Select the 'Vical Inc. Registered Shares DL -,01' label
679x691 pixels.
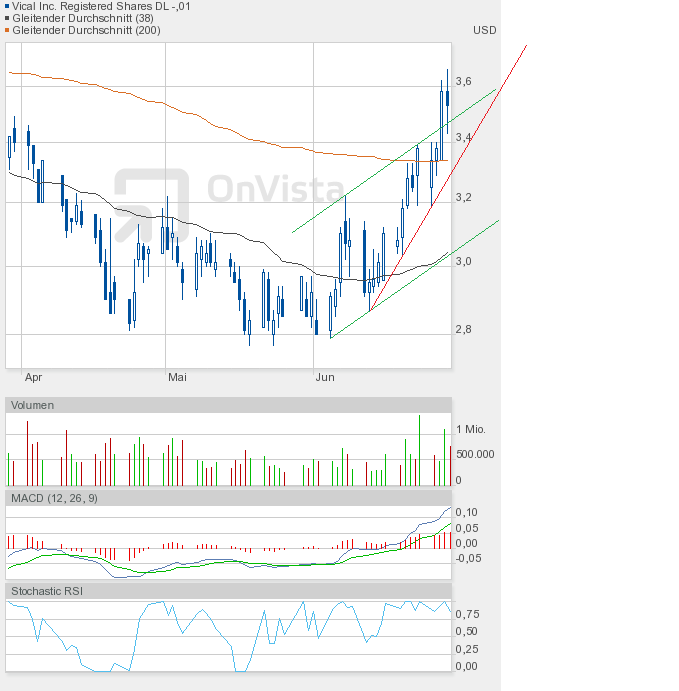click(101, 7)
